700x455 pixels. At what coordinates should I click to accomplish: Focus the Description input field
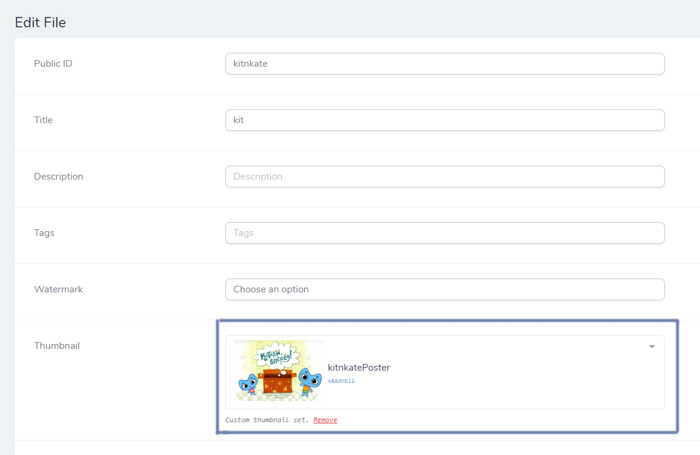pyautogui.click(x=445, y=176)
